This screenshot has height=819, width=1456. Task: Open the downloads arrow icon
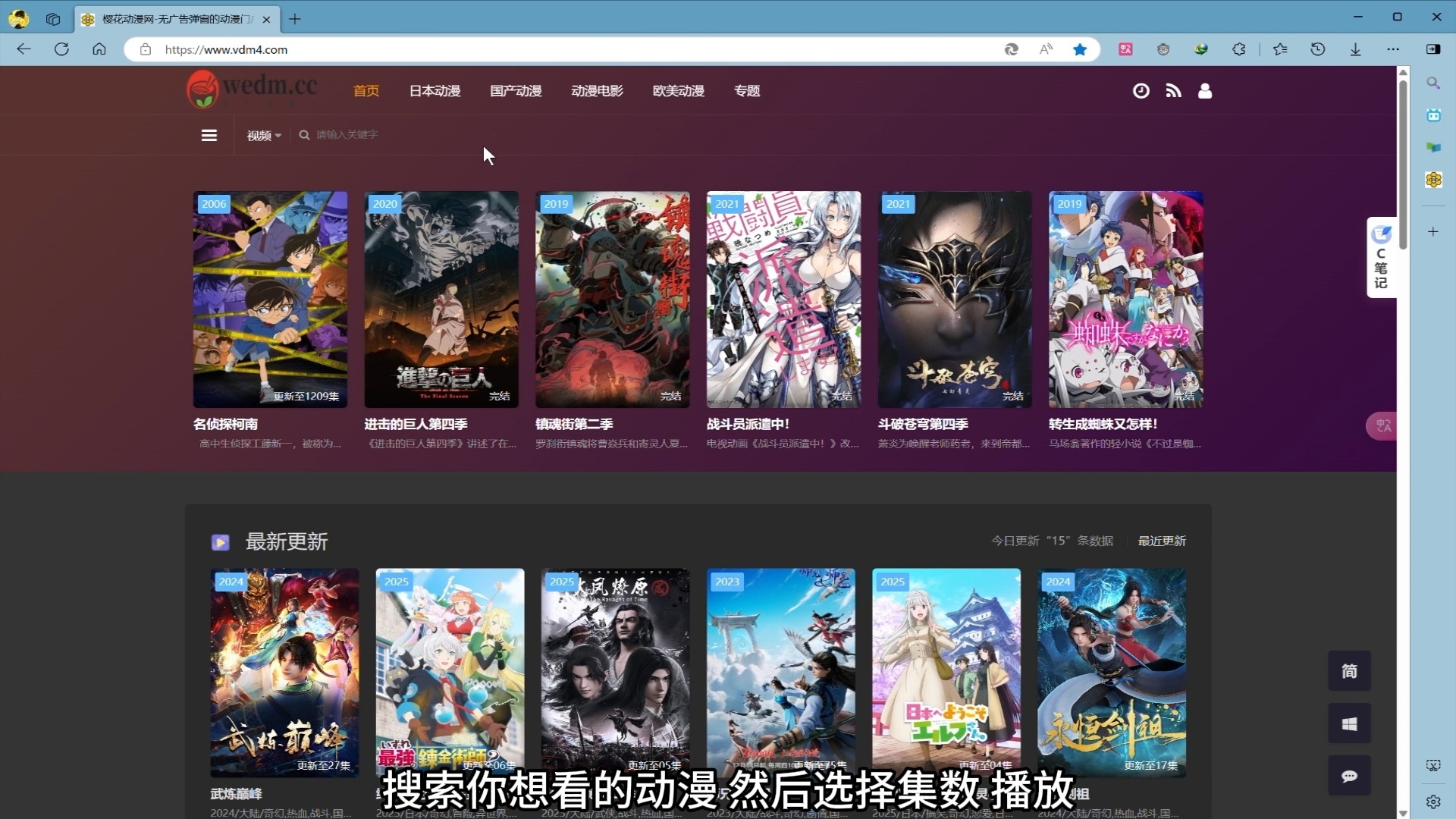tap(1355, 49)
